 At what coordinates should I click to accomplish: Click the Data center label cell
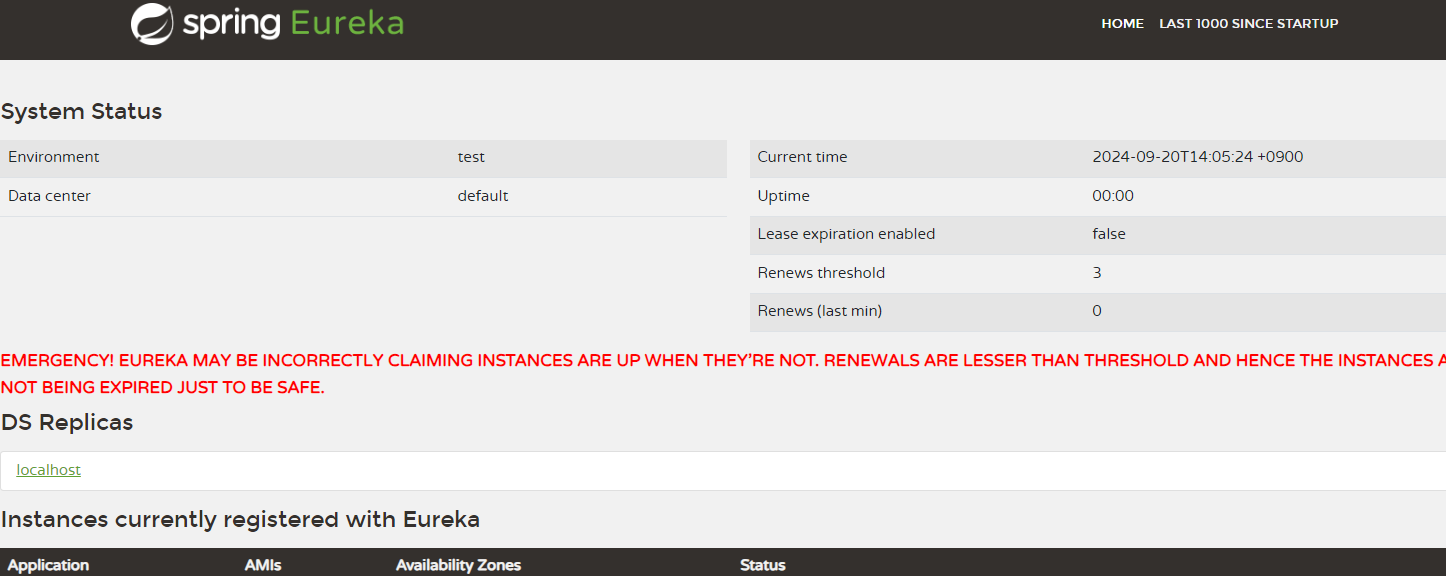(49, 196)
